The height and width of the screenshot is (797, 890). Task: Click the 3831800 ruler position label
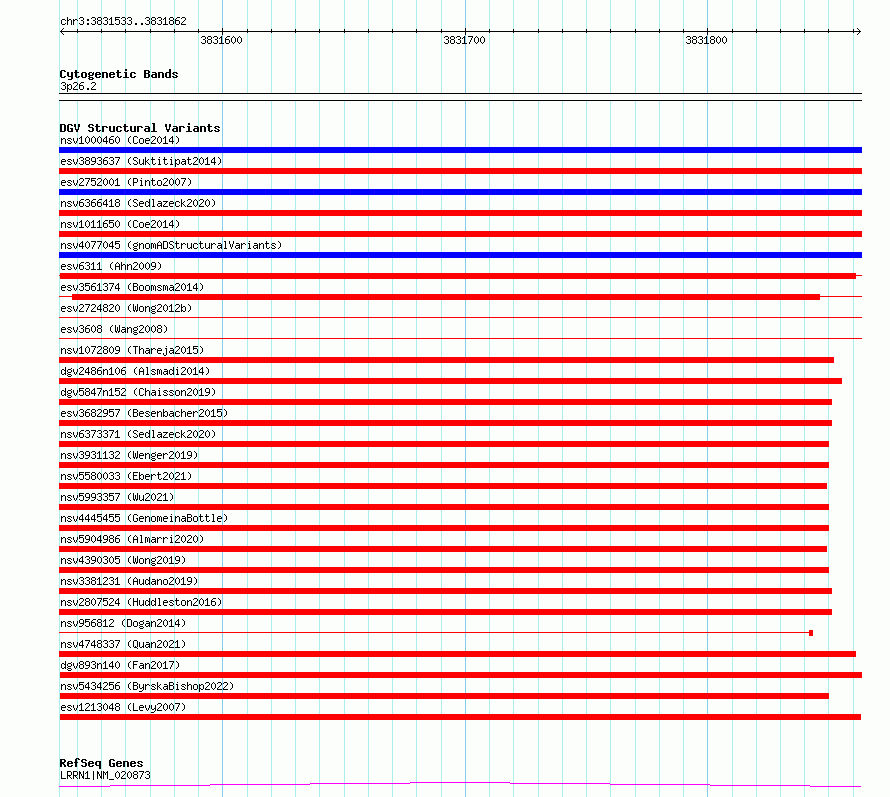(x=706, y=40)
